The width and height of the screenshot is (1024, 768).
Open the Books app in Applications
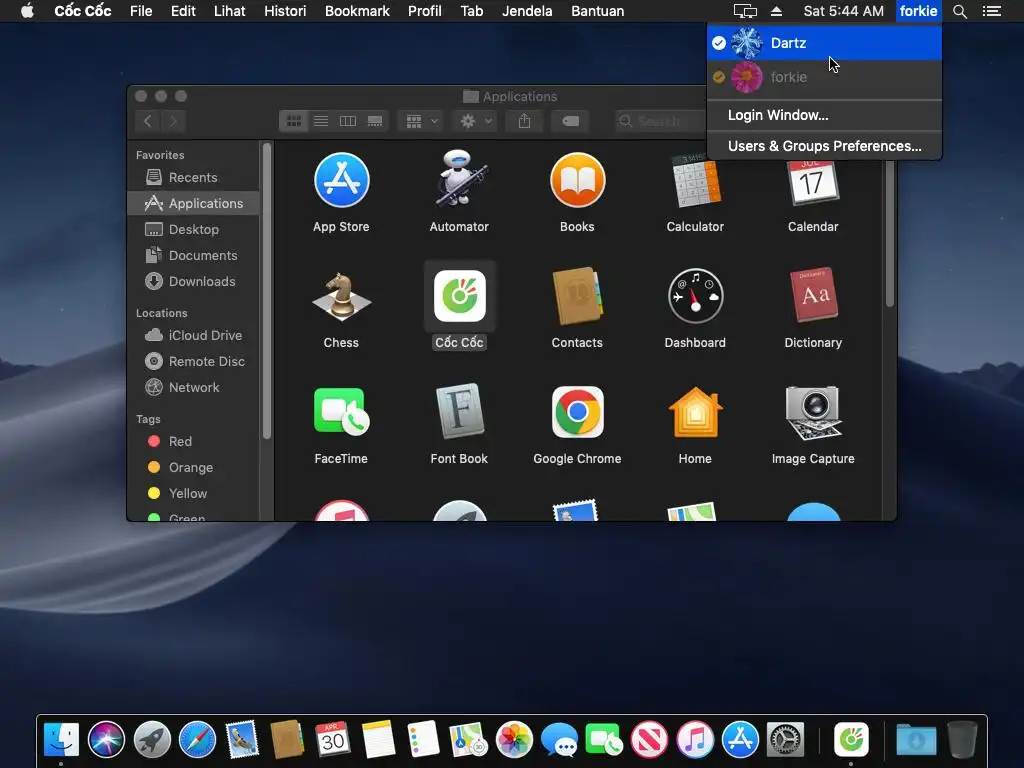click(577, 180)
